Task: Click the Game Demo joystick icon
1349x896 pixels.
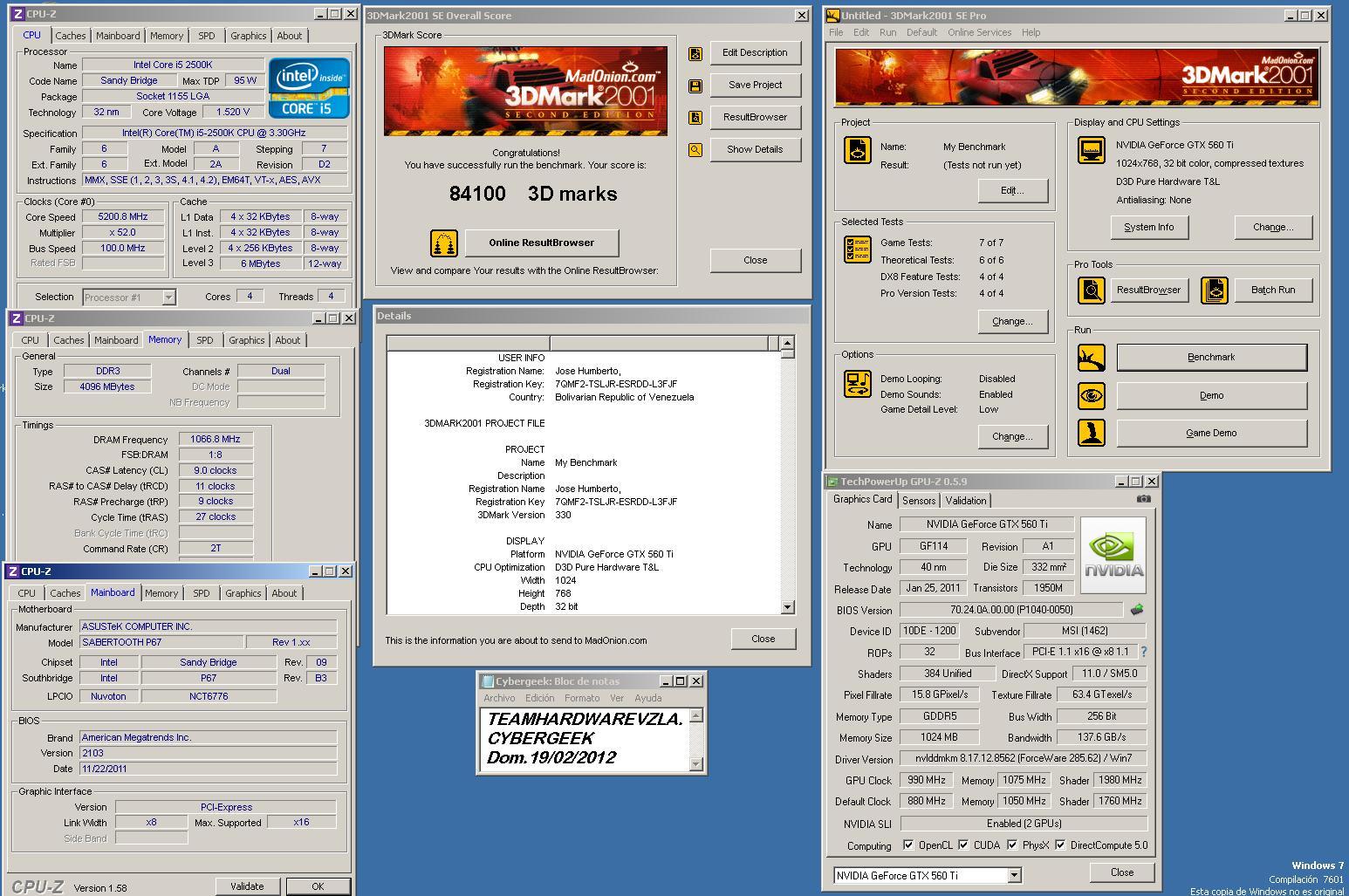Action: click(x=1091, y=433)
